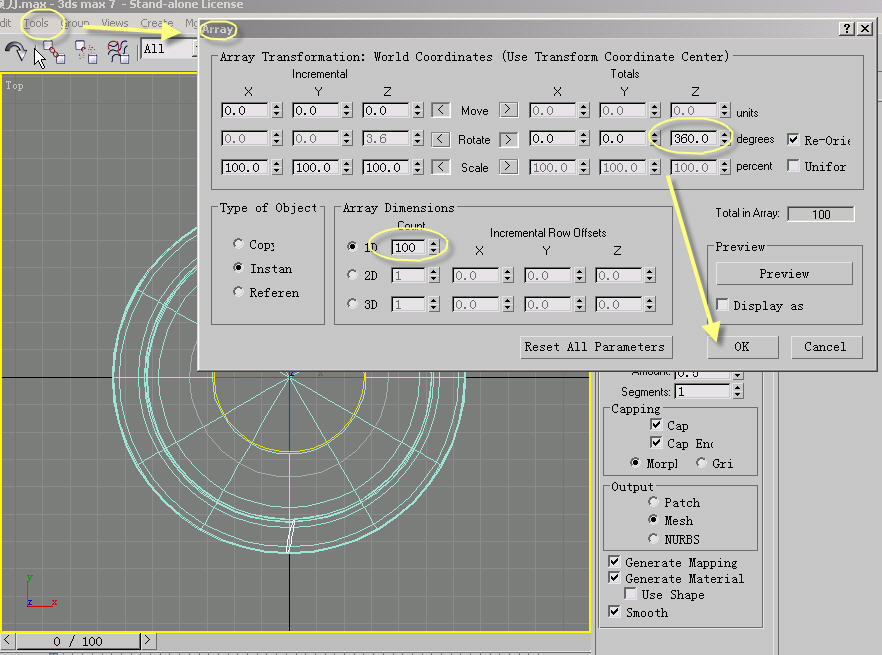Toggle the Cap Start checkbox
This screenshot has height=655, width=882.
656,424
